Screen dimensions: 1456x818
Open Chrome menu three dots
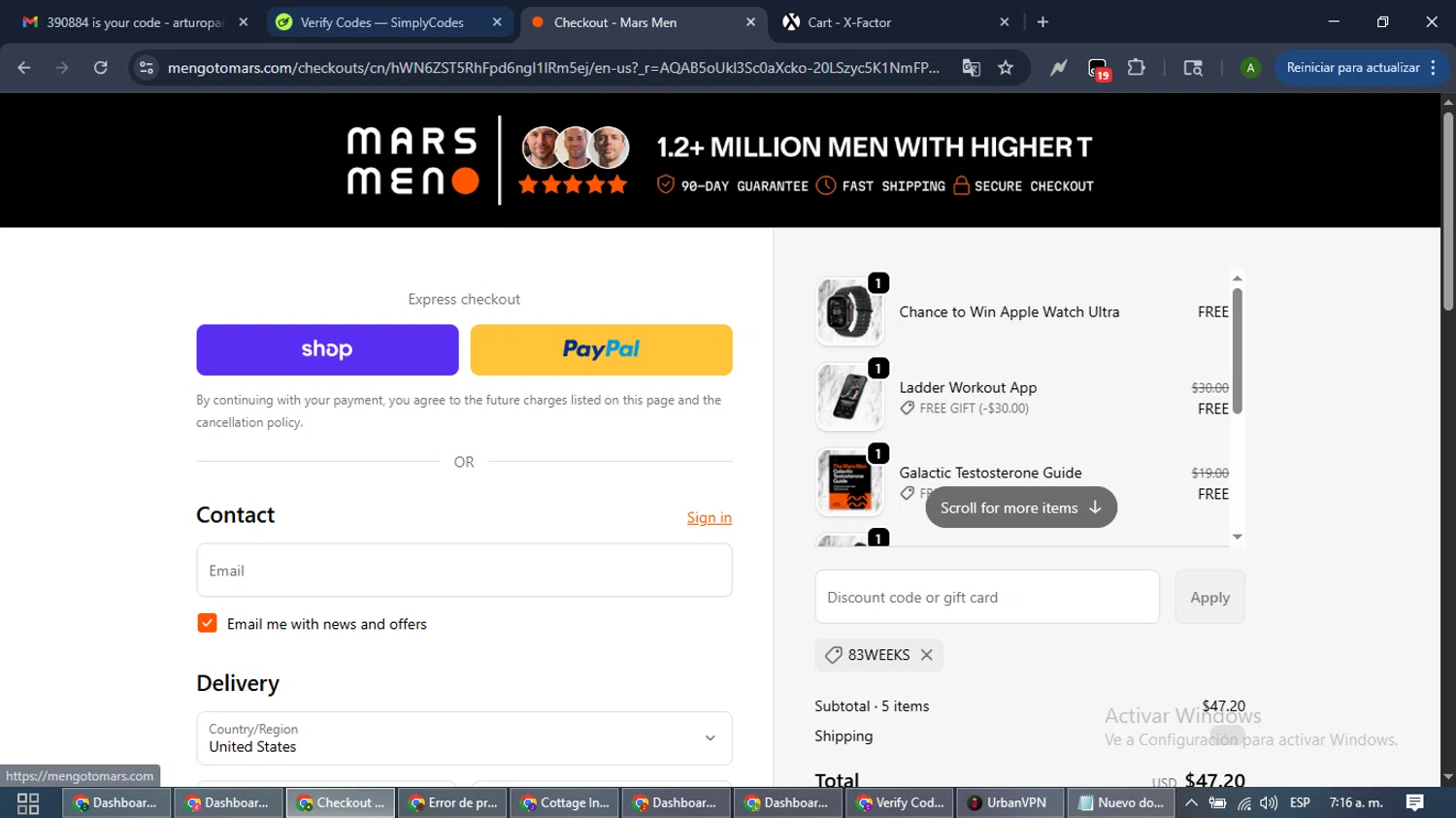click(1434, 68)
